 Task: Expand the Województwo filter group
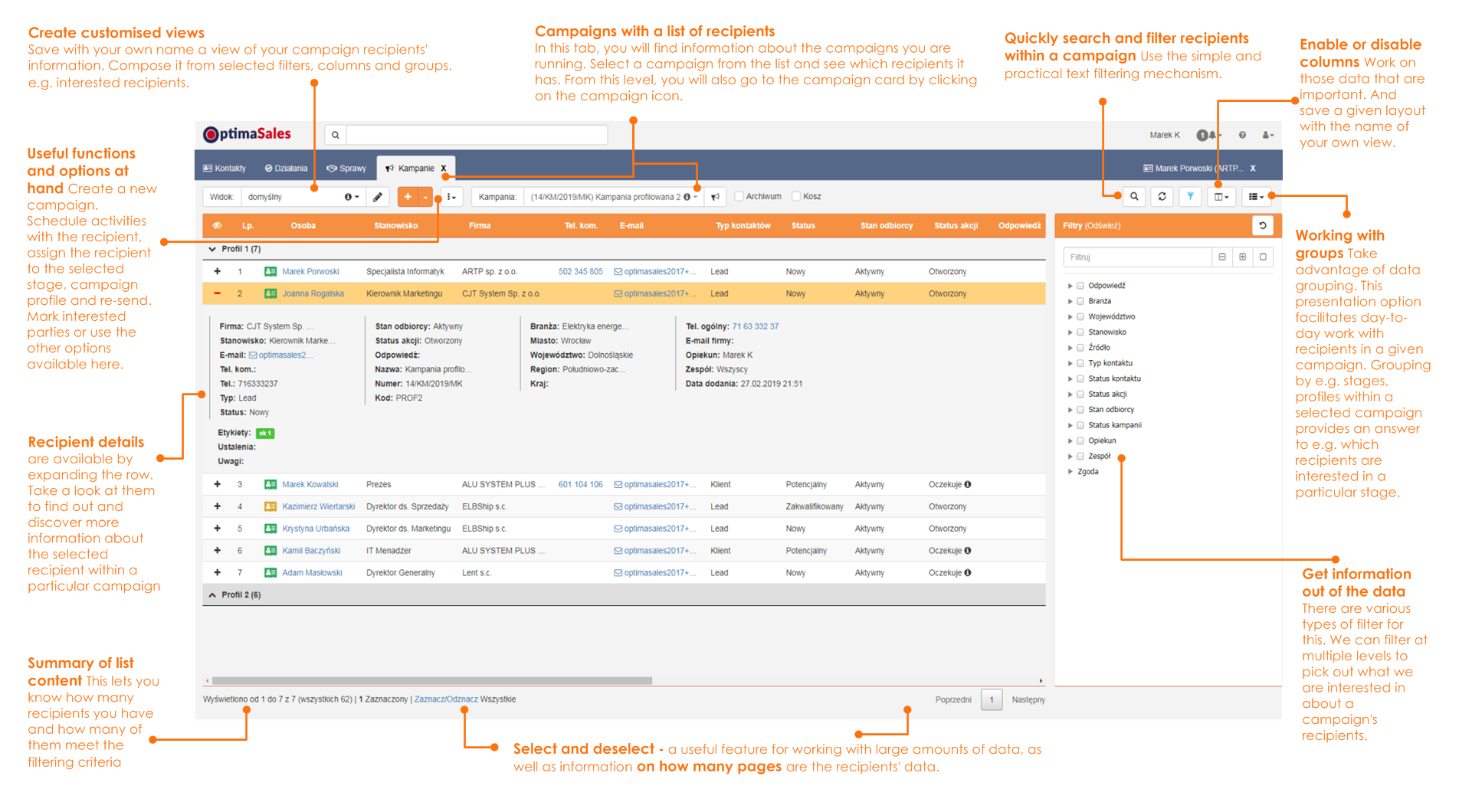[x=1070, y=316]
